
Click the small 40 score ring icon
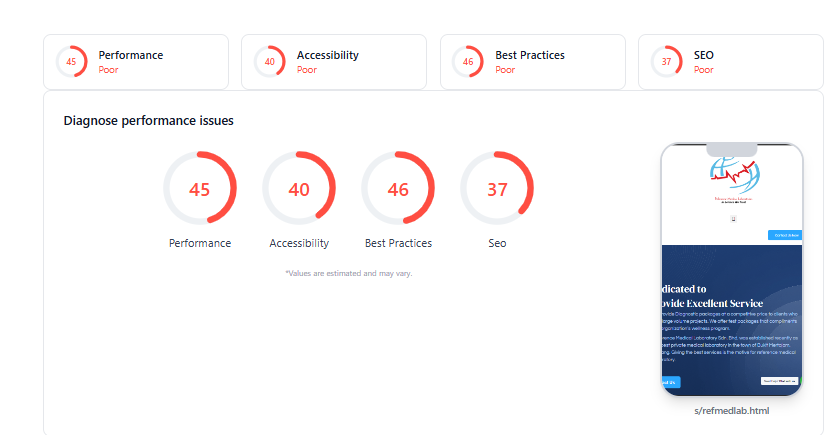[x=270, y=62]
